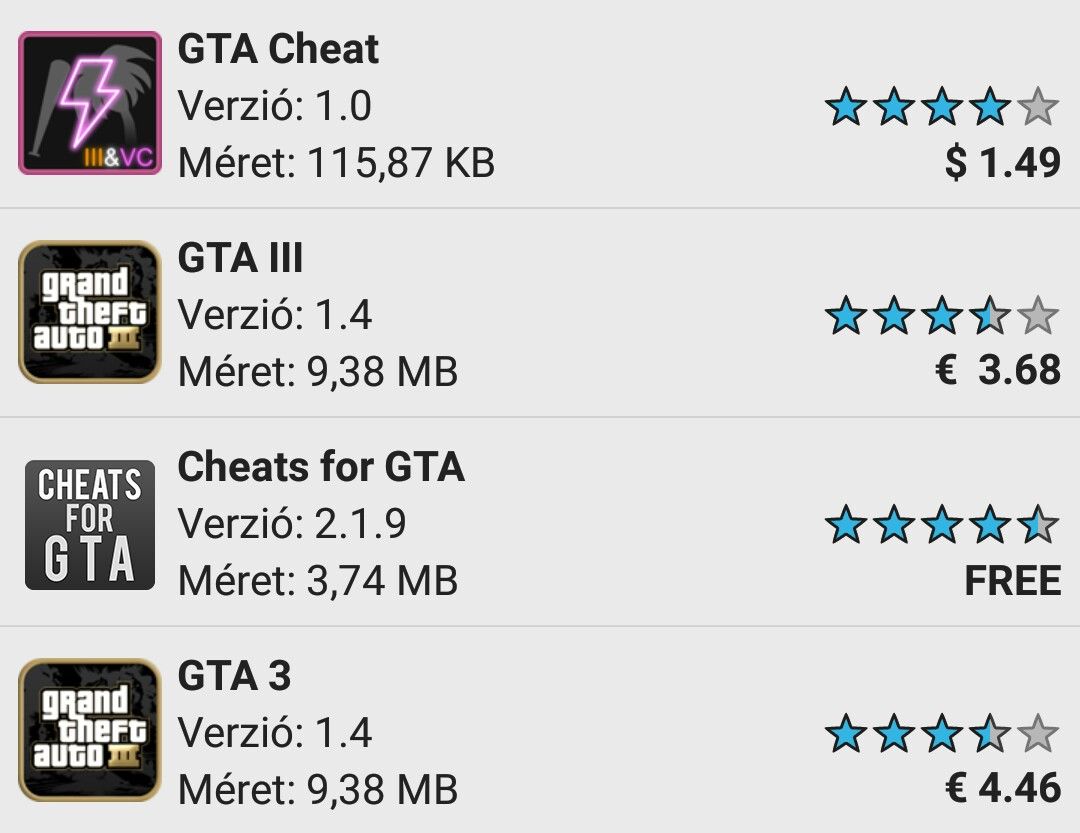Open the GTA 3 app title
The image size is (1080, 833).
(234, 677)
